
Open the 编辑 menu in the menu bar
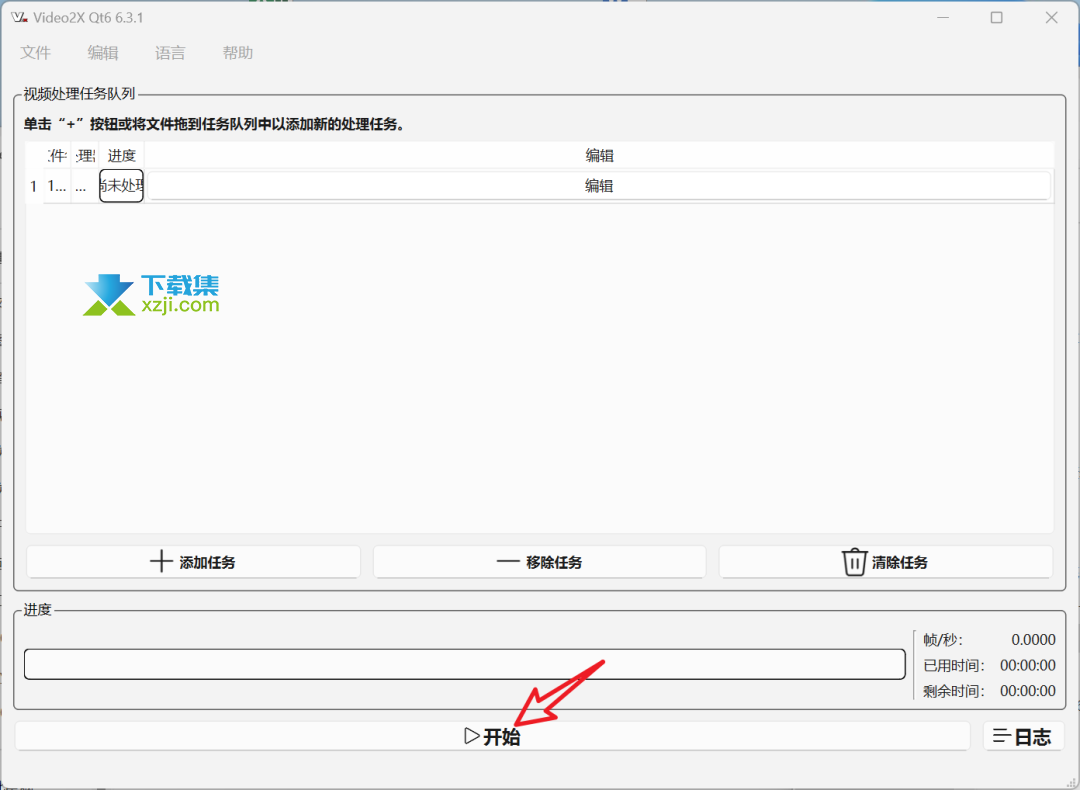103,53
